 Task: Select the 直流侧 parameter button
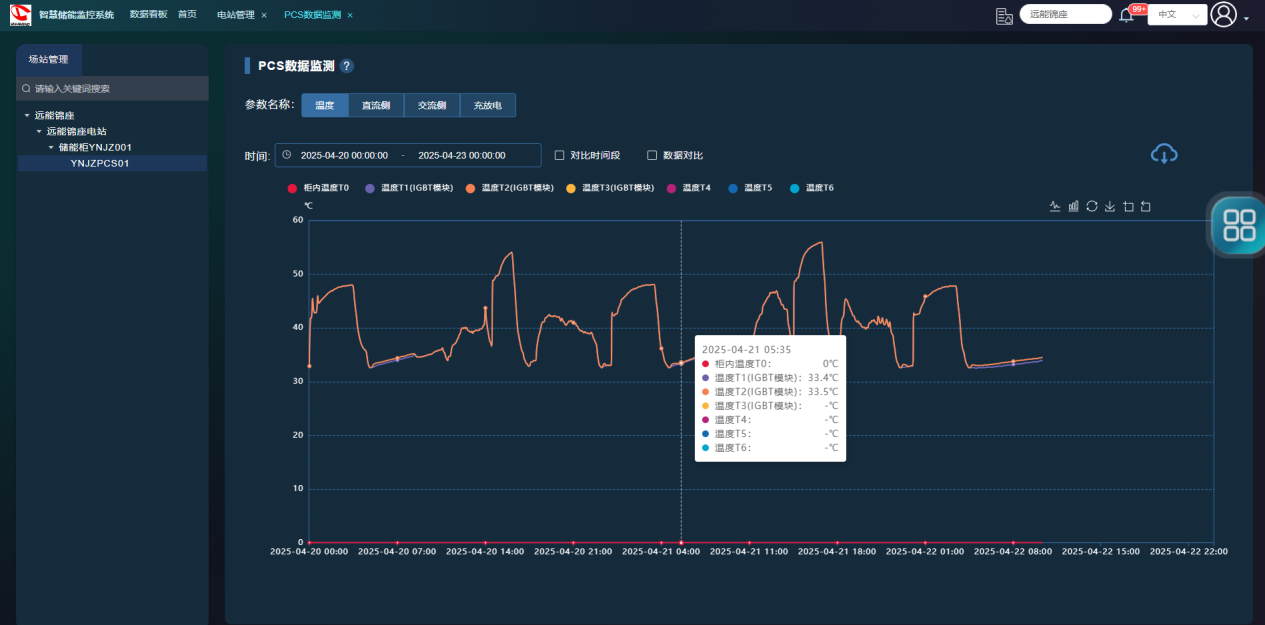[376, 105]
